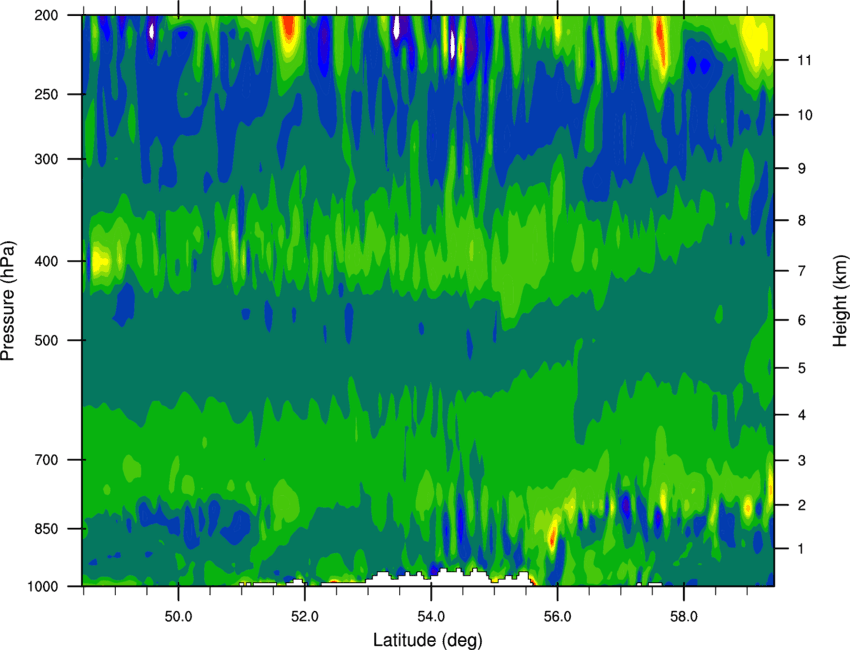Click the 700 hPa tick label
The width and height of the screenshot is (850, 650).
coord(47,460)
